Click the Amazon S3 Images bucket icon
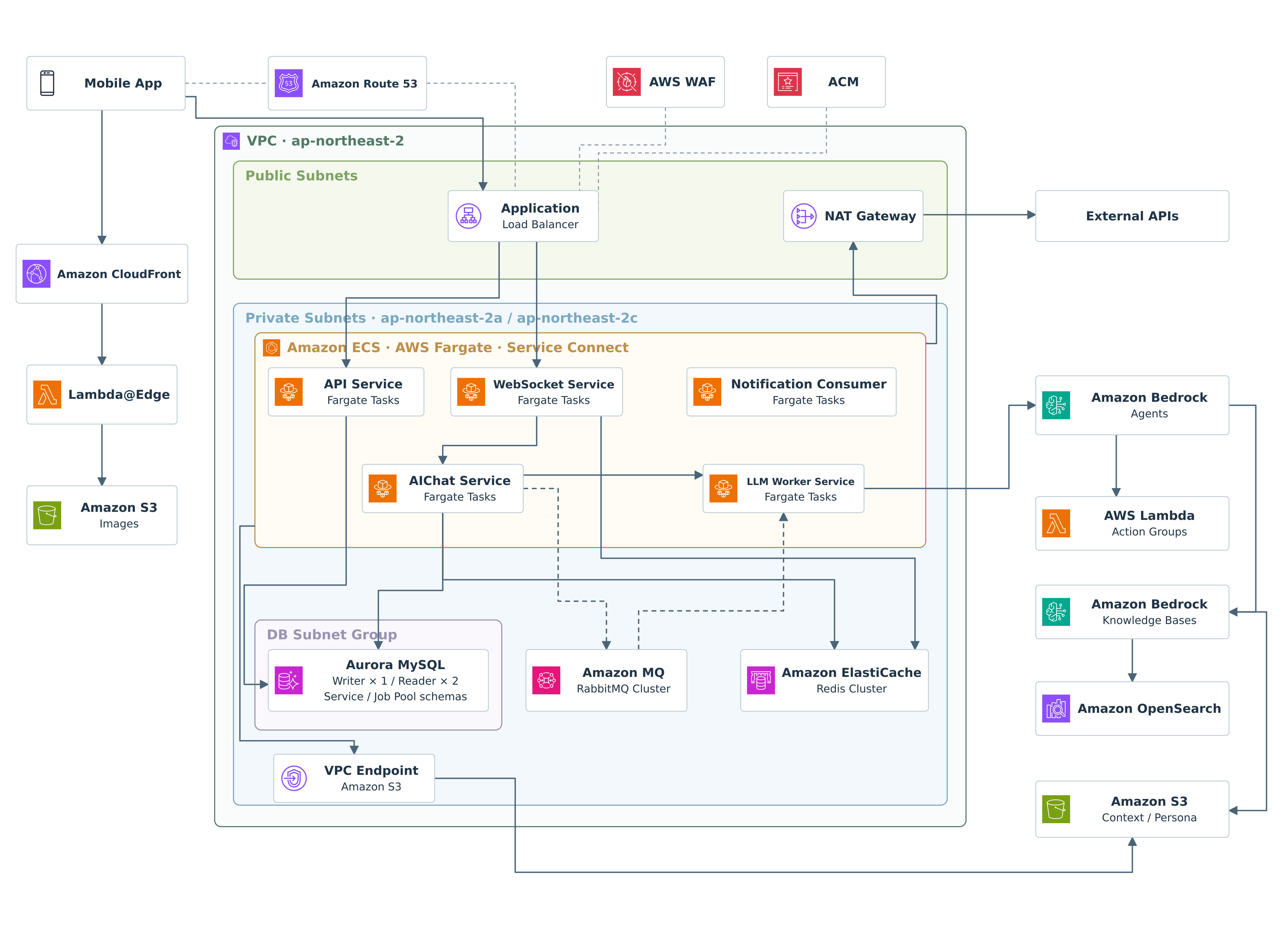The image size is (1288, 934). (47, 515)
